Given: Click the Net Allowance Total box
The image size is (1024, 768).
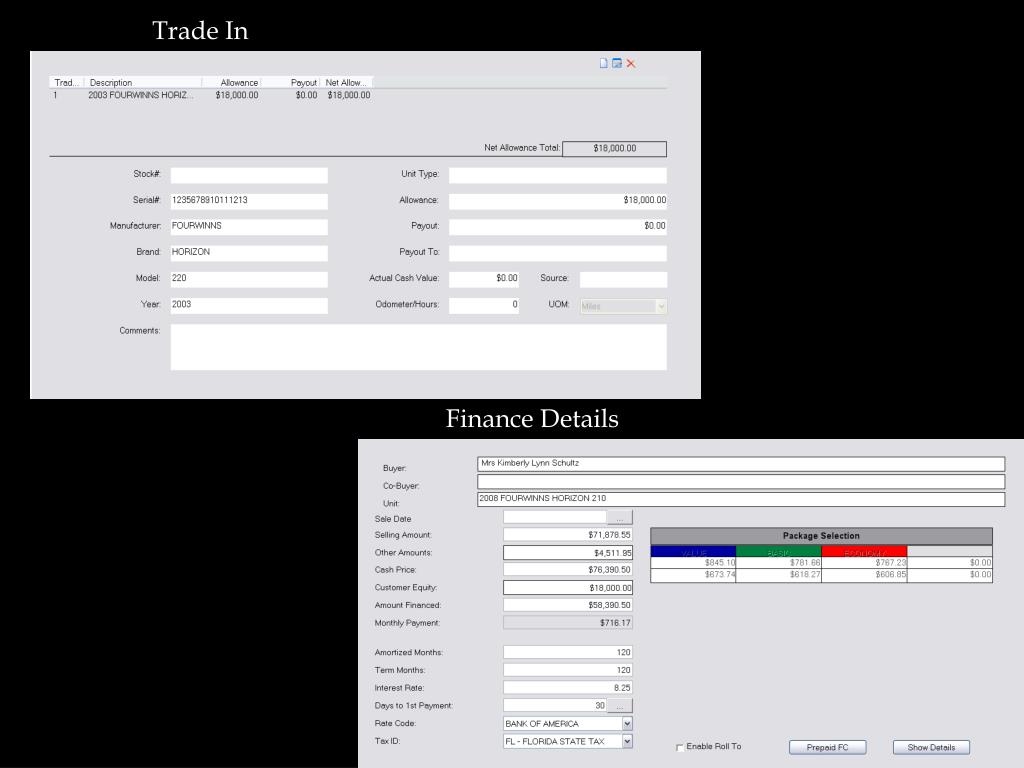Looking at the screenshot, I should (x=615, y=149).
